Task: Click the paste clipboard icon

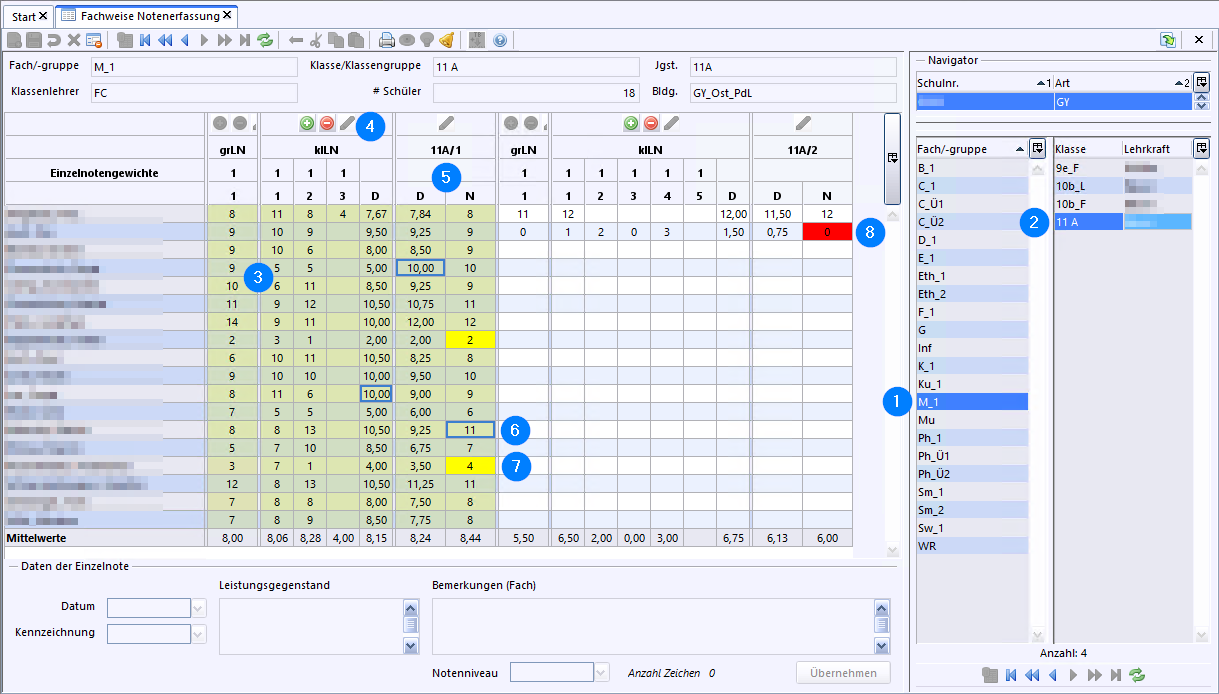Action: tap(355, 40)
